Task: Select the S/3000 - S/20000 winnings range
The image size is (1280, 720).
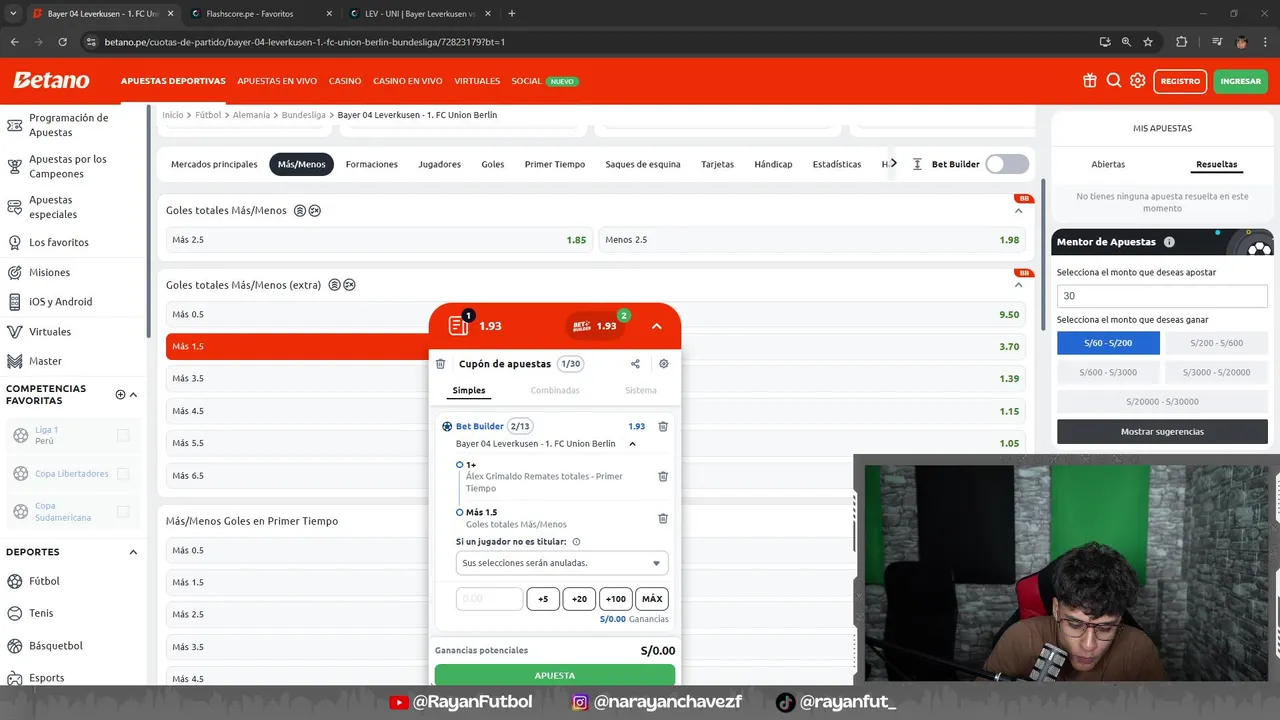Action: [1216, 372]
